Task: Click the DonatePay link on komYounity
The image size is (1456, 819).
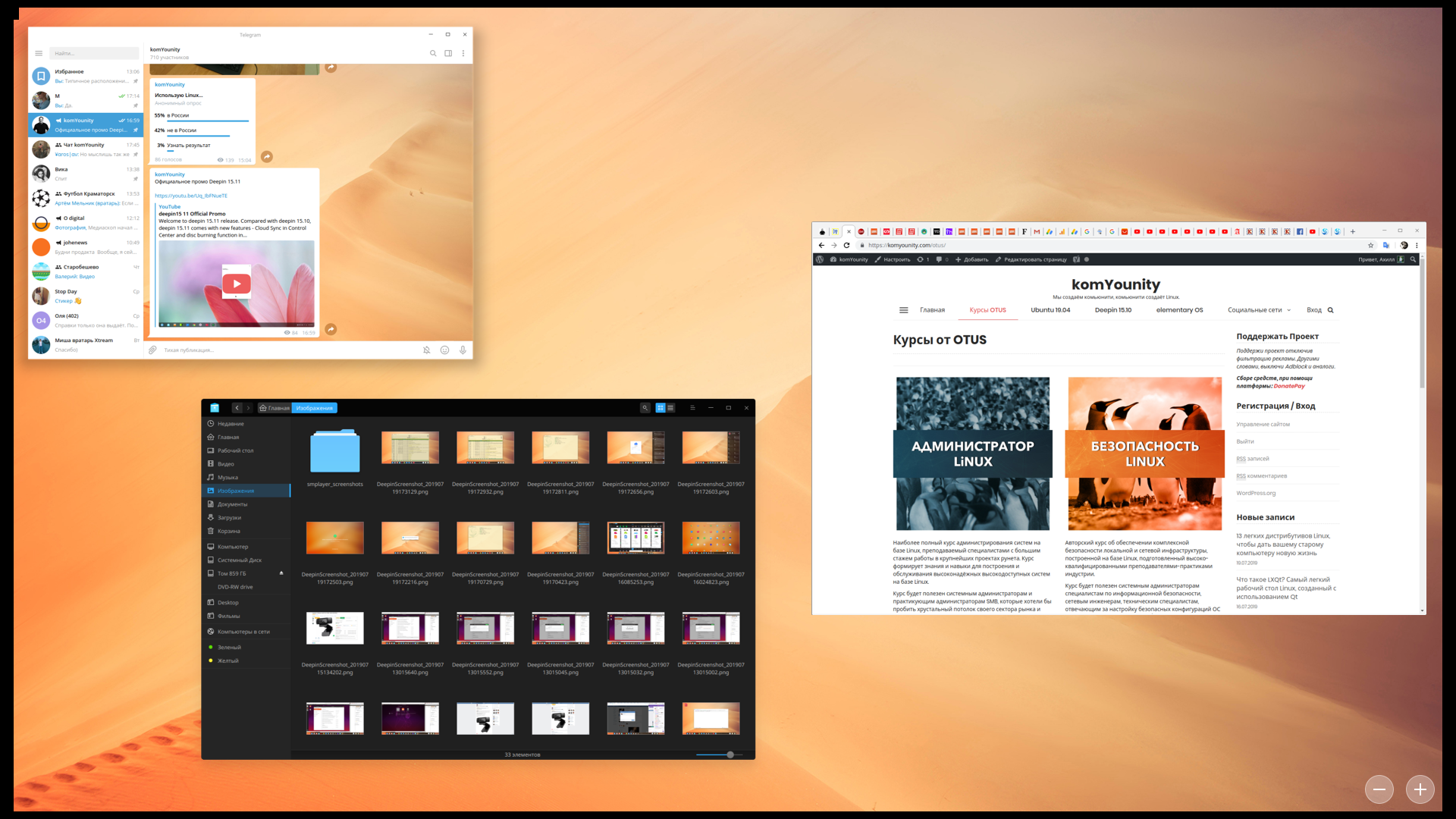Action: click(1289, 386)
